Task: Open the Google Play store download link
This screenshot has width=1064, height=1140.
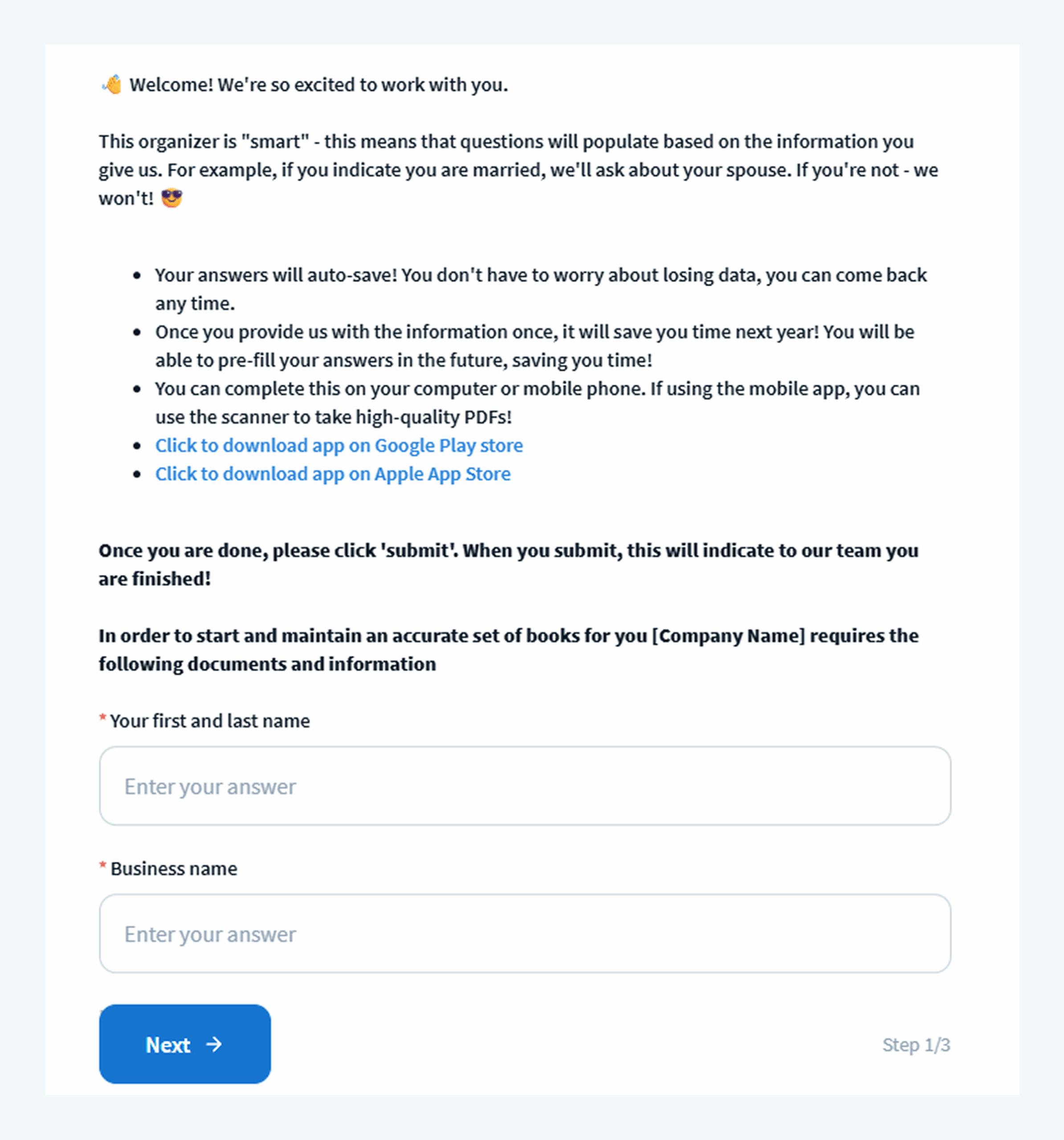Action: [339, 446]
